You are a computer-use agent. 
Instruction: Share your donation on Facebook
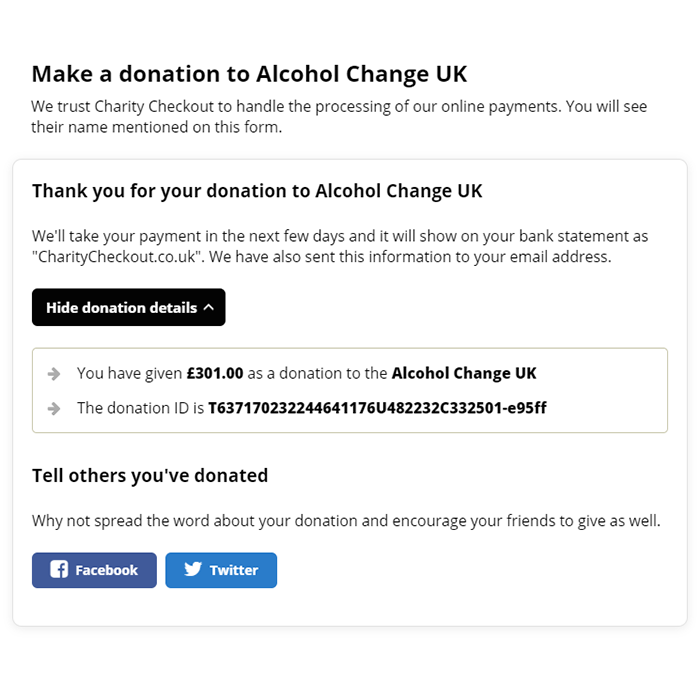coord(94,570)
